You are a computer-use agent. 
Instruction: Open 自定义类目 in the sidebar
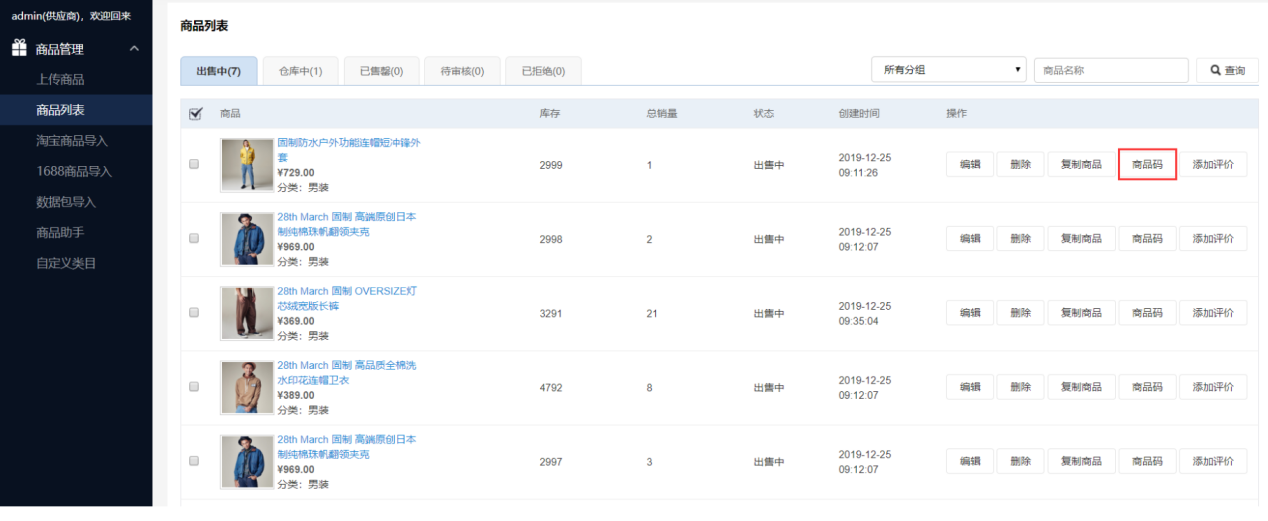pos(66,263)
